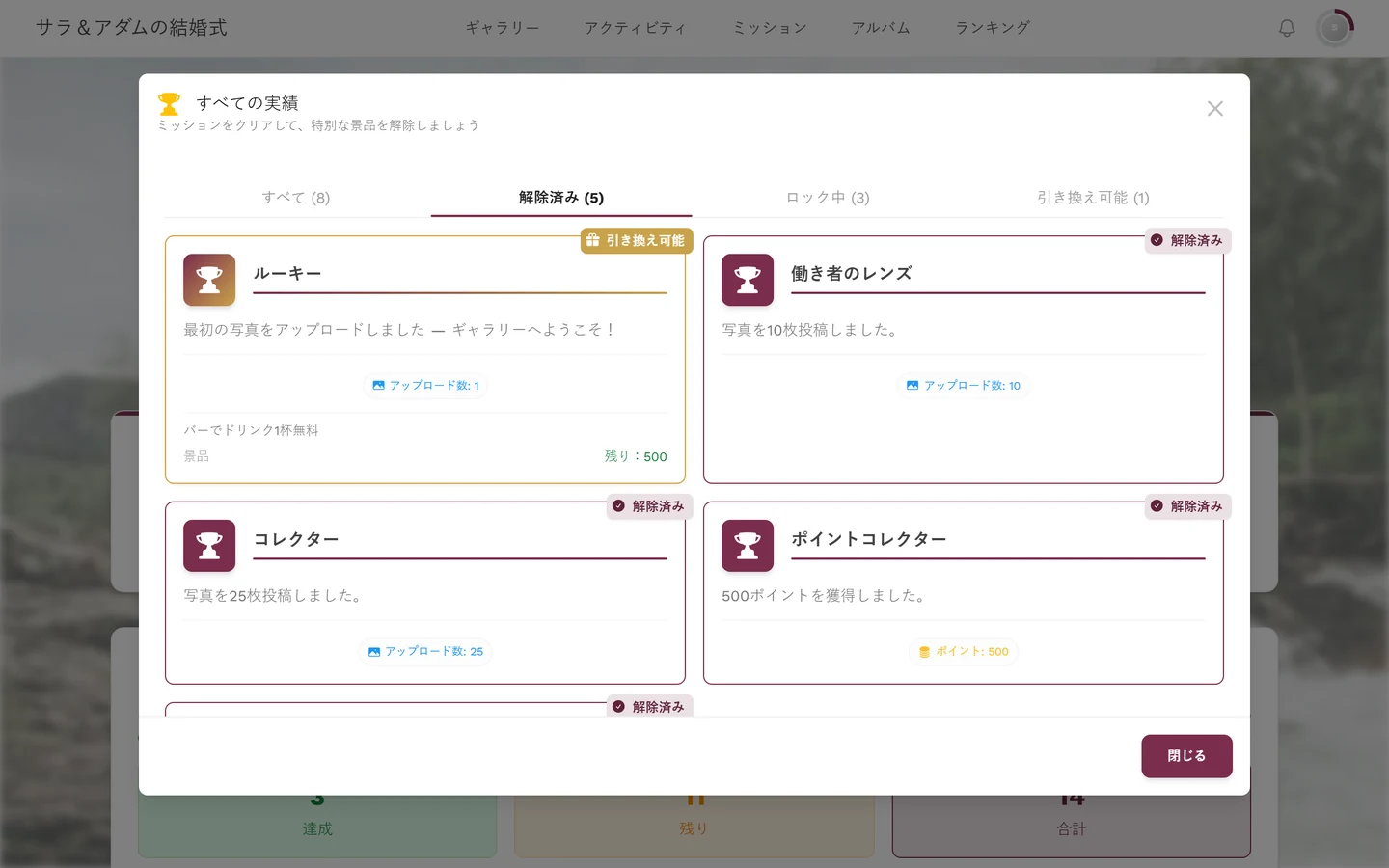The width and height of the screenshot is (1389, 868).
Task: Go to アクティビティ in the navigation
Action: pos(636,28)
